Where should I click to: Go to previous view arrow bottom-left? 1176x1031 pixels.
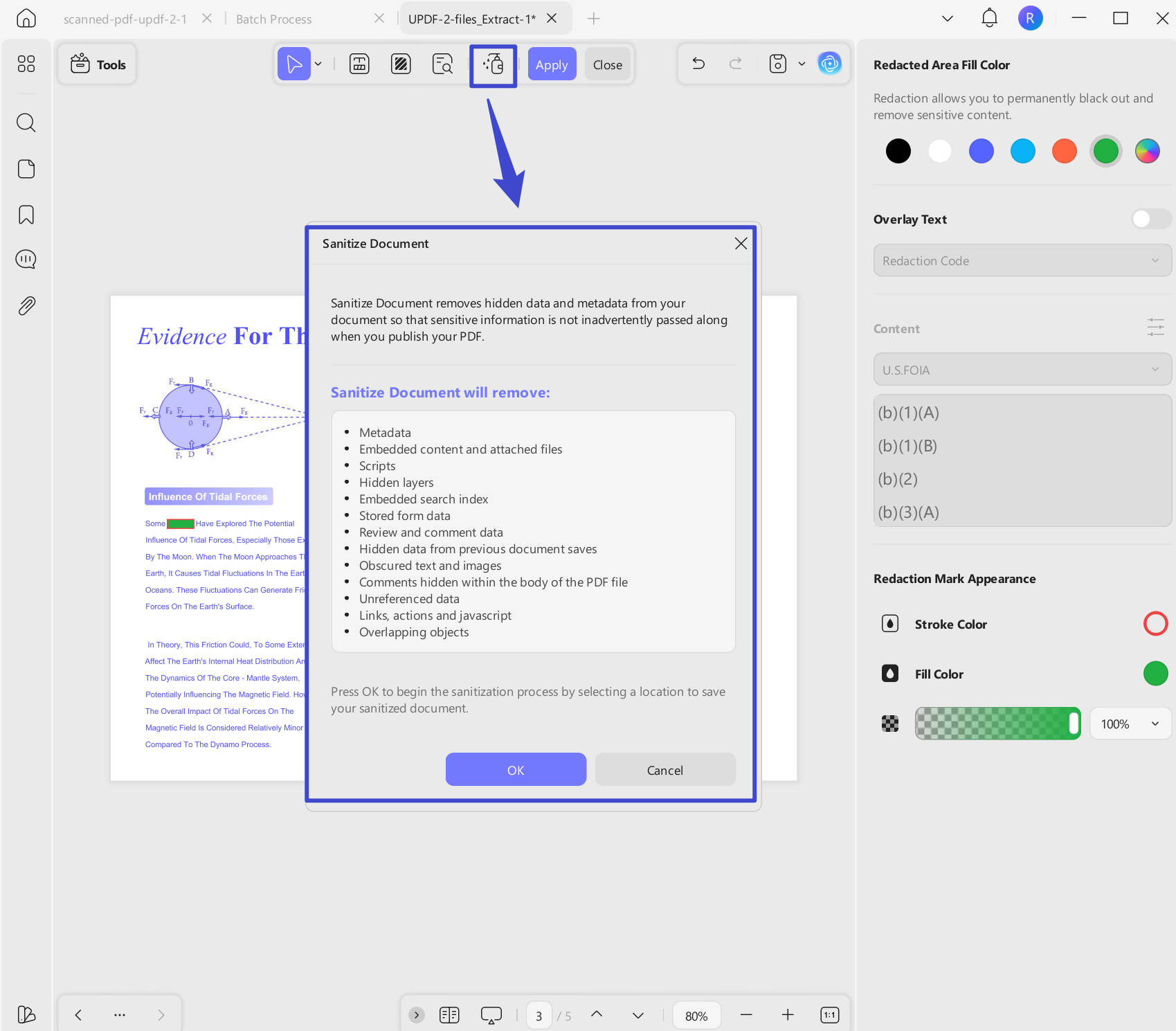click(x=78, y=1015)
